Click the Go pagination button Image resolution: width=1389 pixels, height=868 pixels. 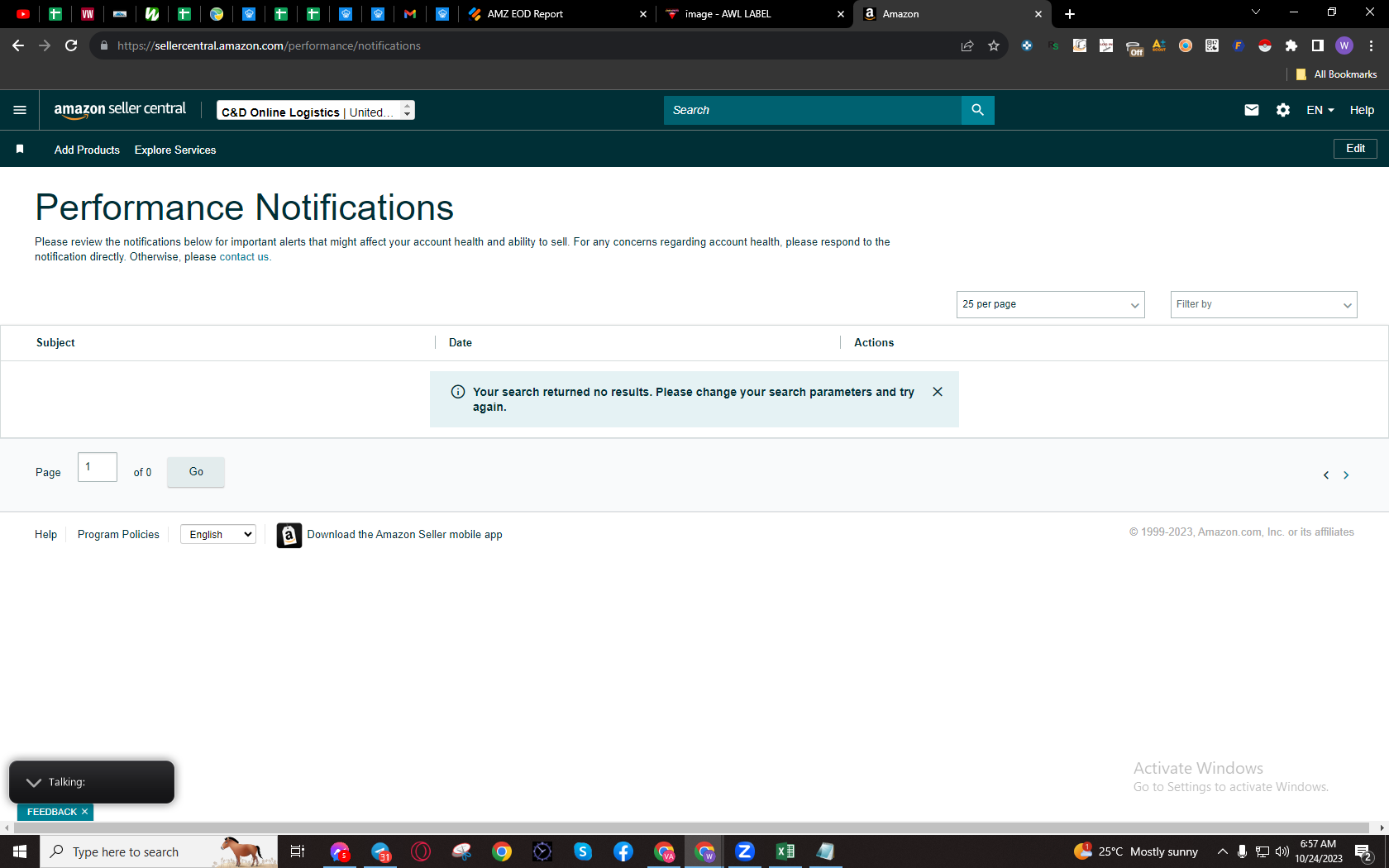pos(196,472)
